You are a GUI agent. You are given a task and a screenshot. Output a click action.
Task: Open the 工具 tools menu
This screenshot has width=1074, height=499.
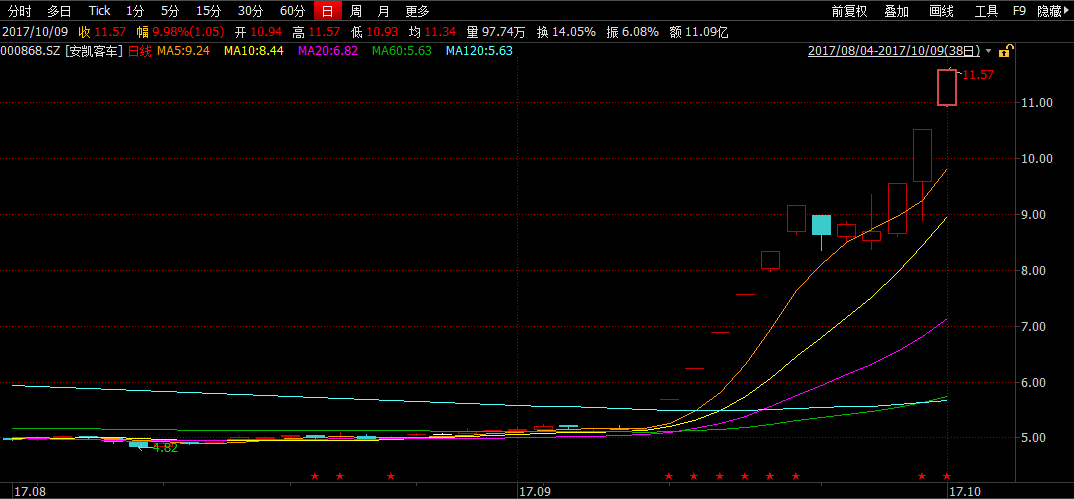(986, 11)
